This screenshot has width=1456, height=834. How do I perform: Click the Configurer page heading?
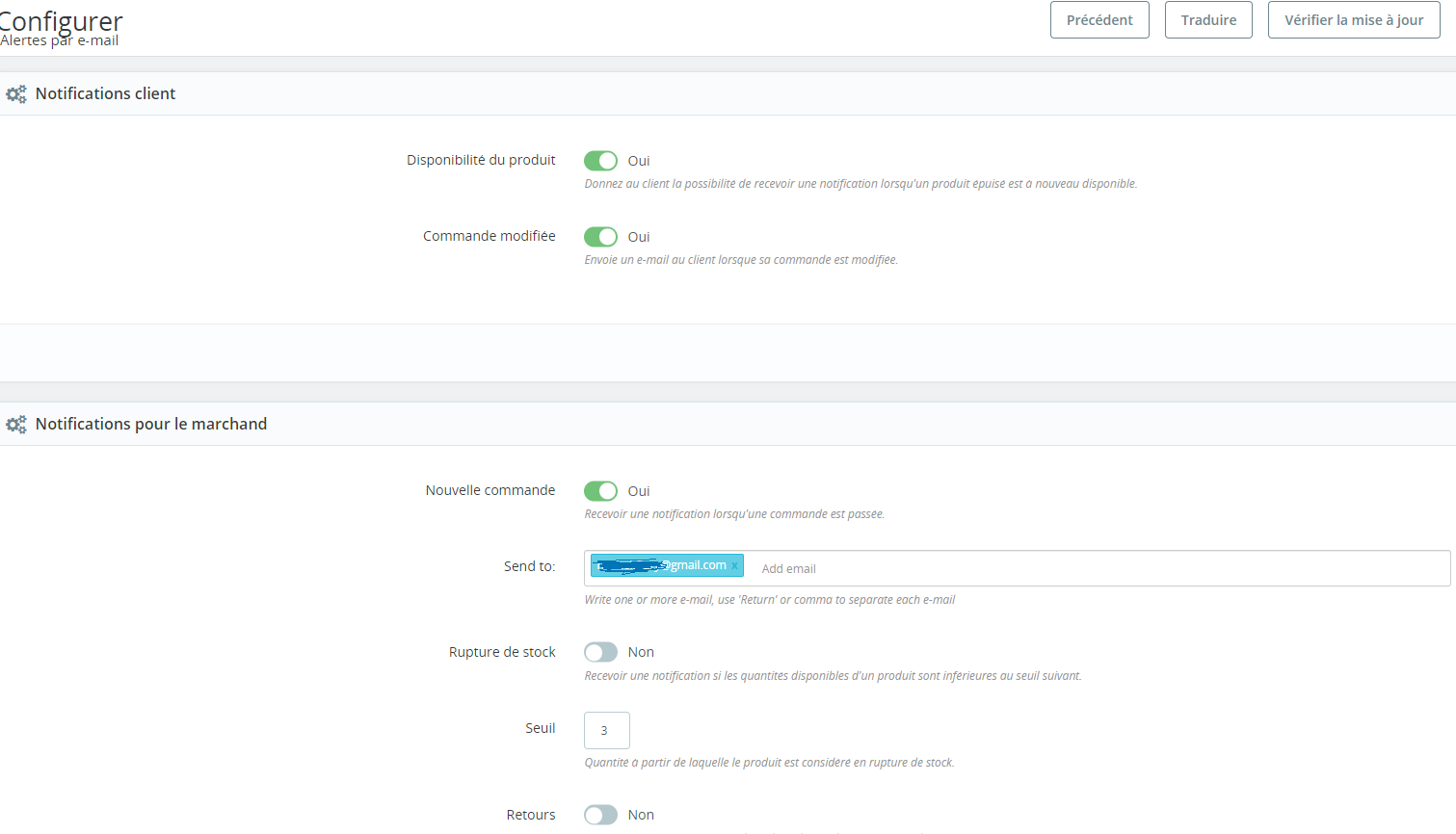[61, 19]
